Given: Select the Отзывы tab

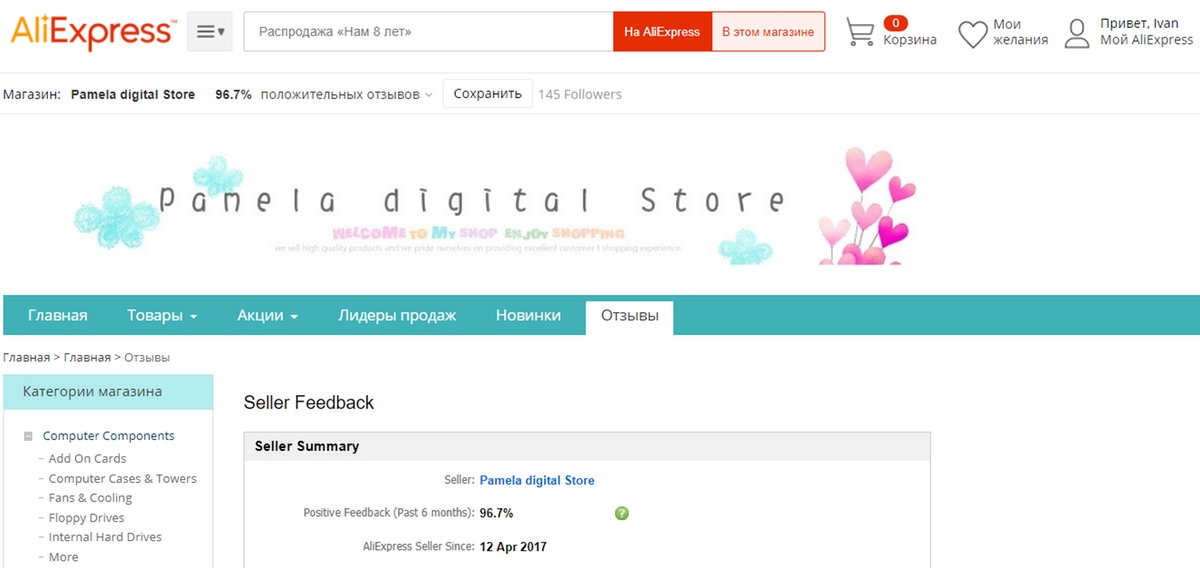Looking at the screenshot, I should pos(630,316).
